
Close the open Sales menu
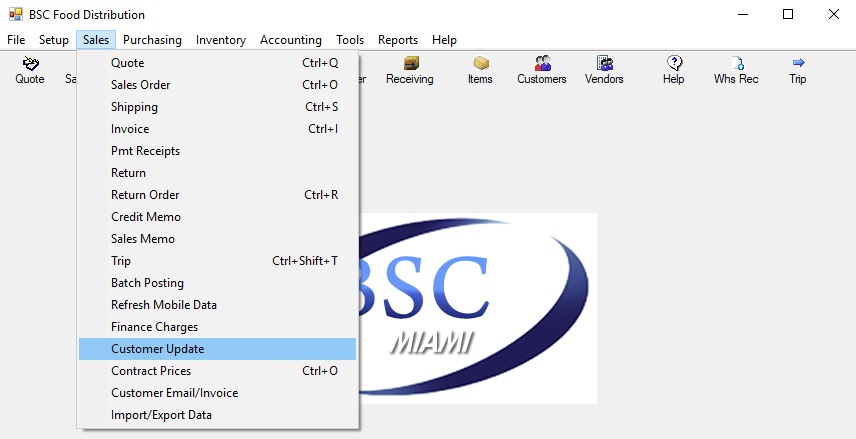pyautogui.click(x=96, y=40)
